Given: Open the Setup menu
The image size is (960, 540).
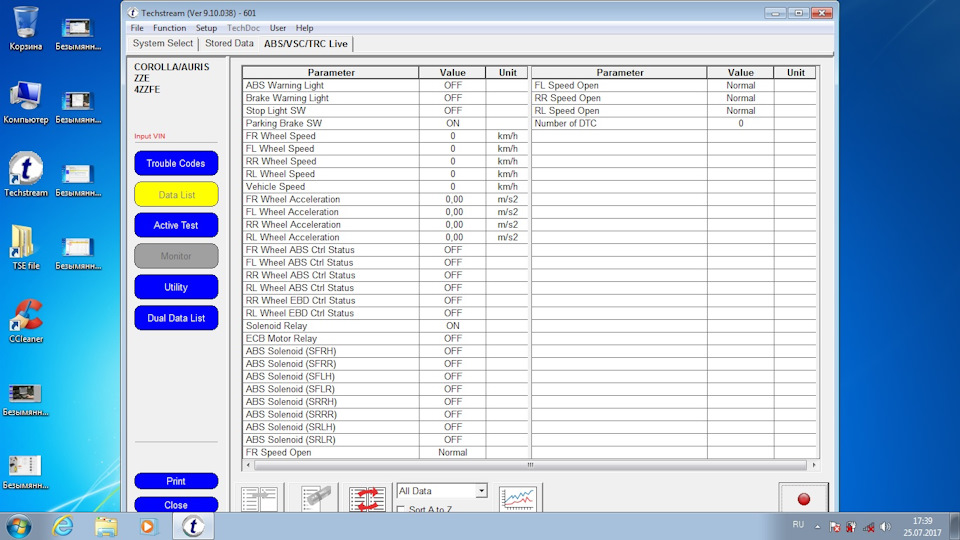Looking at the screenshot, I should (206, 28).
